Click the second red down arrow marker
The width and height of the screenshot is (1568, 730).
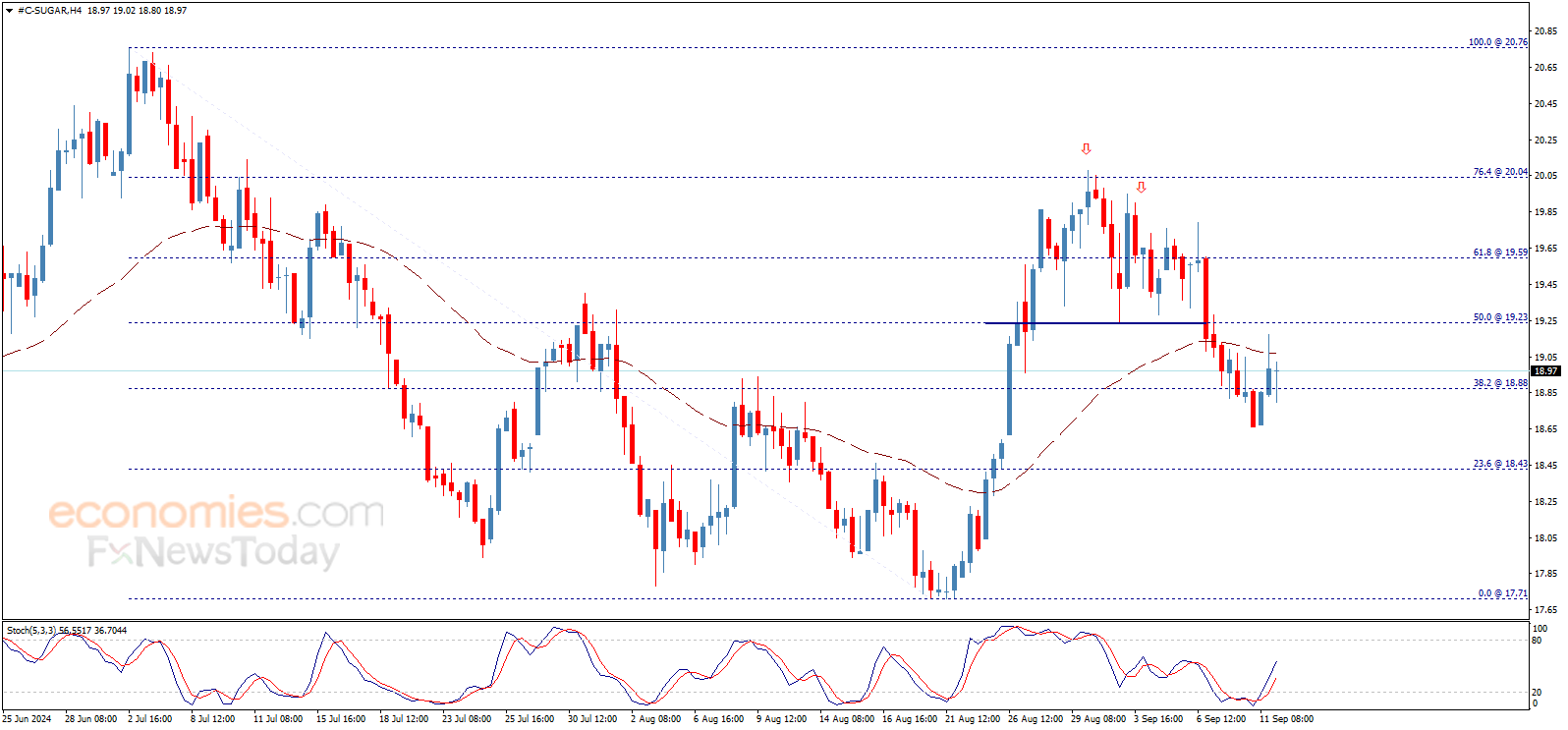[x=1141, y=187]
